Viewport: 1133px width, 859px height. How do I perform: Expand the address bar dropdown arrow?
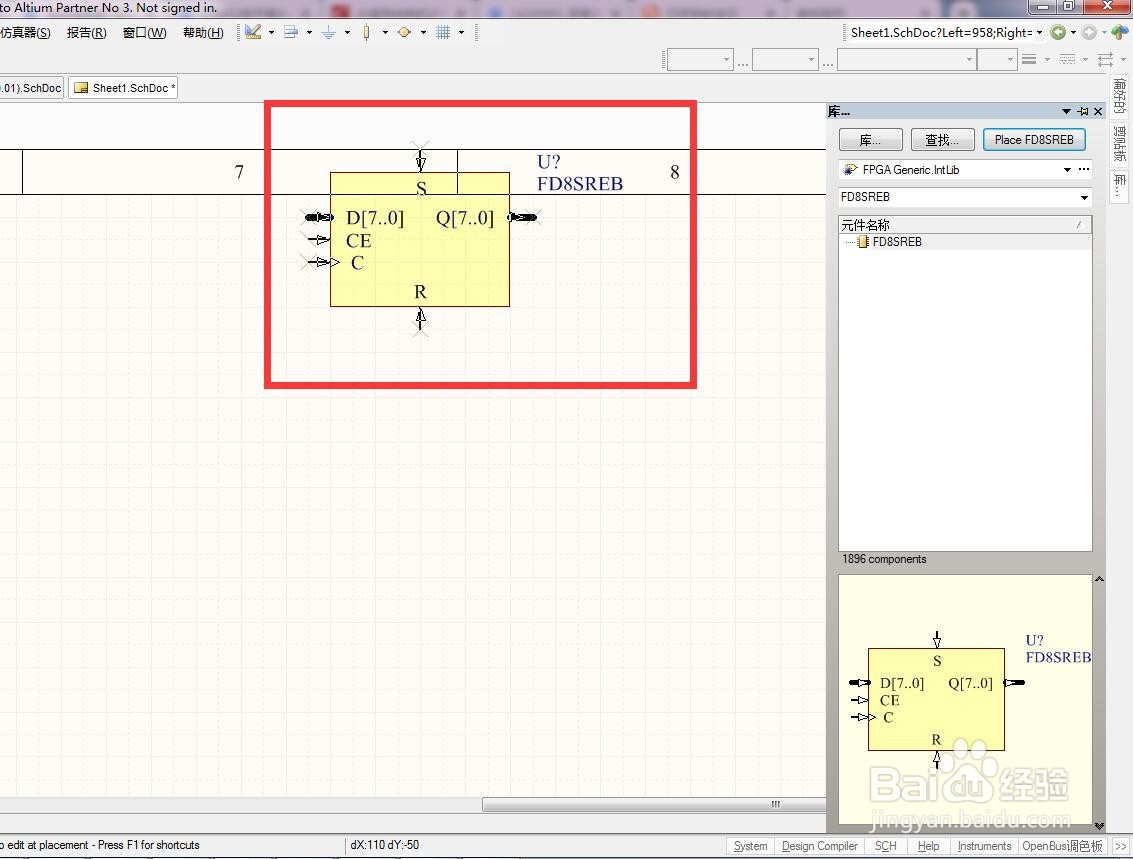(x=1039, y=33)
